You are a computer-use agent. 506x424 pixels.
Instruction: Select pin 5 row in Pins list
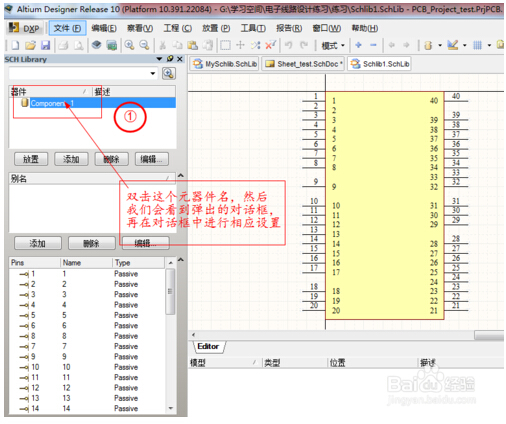[87, 315]
